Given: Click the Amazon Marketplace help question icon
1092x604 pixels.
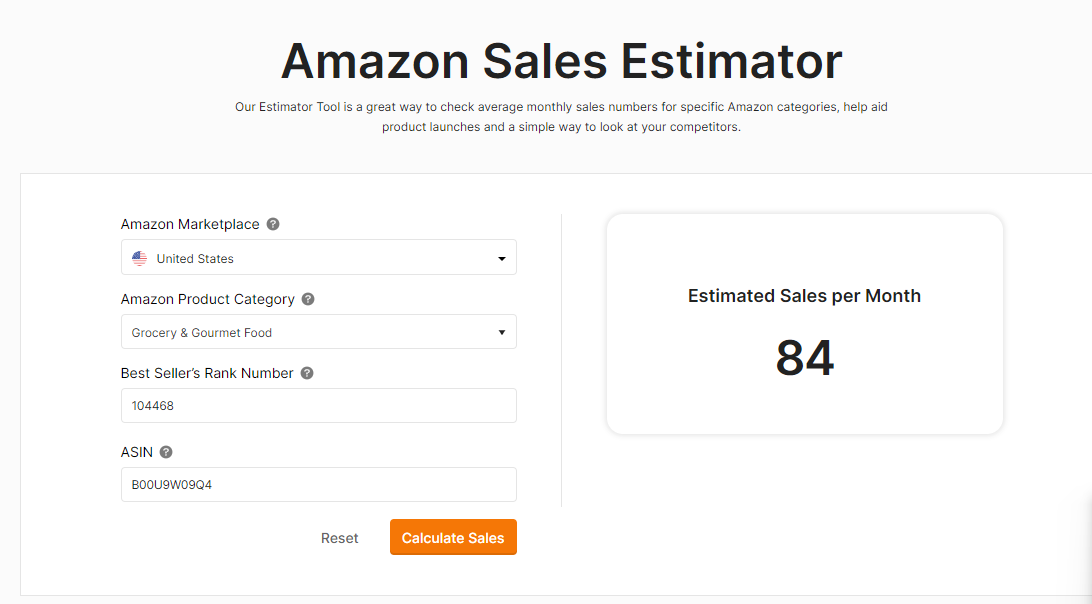Looking at the screenshot, I should [x=273, y=224].
